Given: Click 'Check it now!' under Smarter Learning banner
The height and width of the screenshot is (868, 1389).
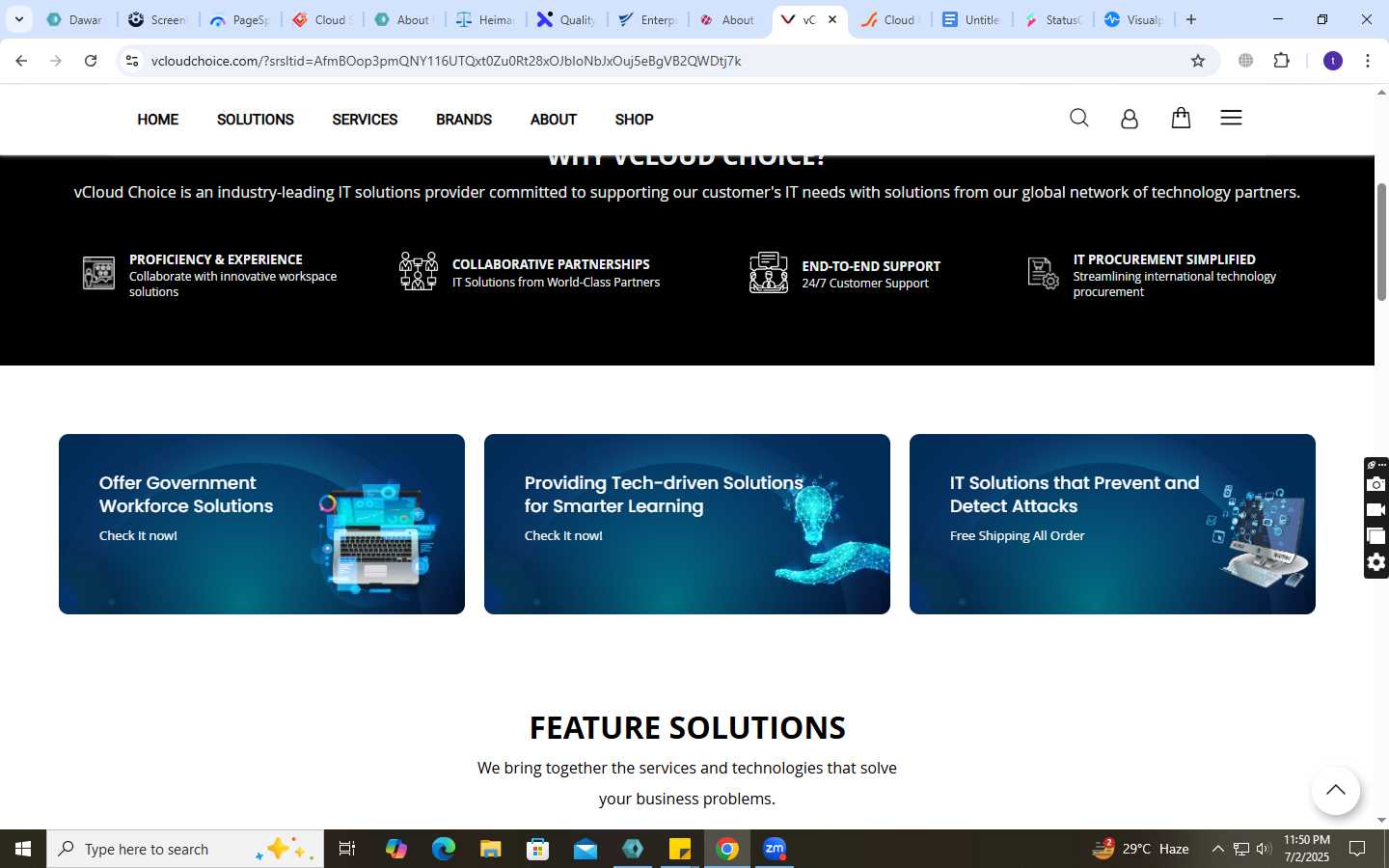Looking at the screenshot, I should (563, 535).
